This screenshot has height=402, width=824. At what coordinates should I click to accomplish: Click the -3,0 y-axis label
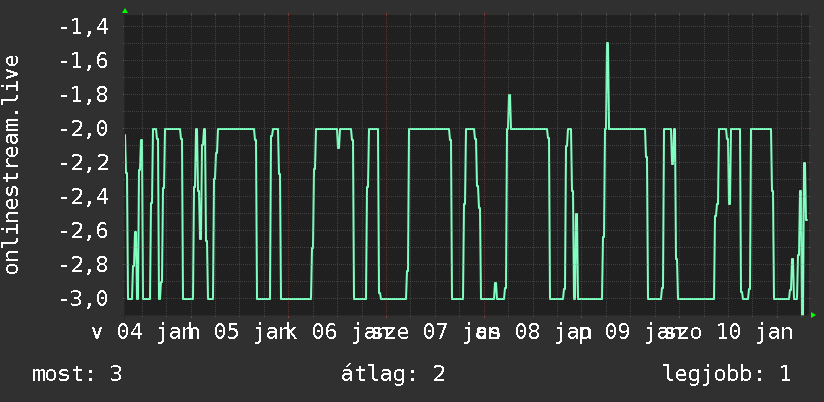[x=84, y=298]
